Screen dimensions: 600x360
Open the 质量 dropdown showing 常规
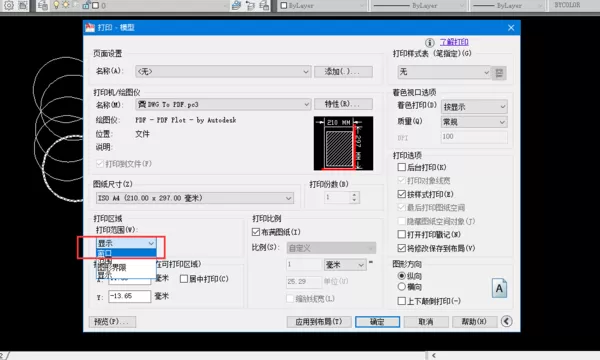click(x=474, y=122)
